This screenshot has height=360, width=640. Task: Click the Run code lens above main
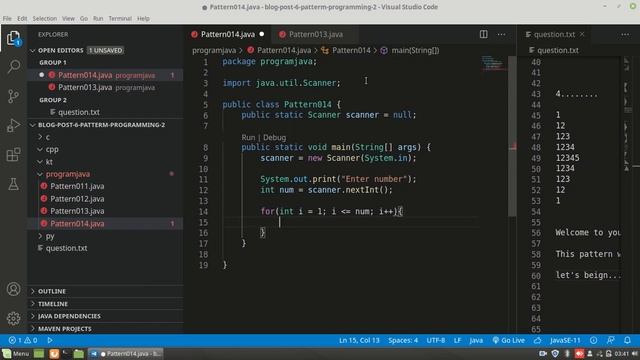[248, 138]
